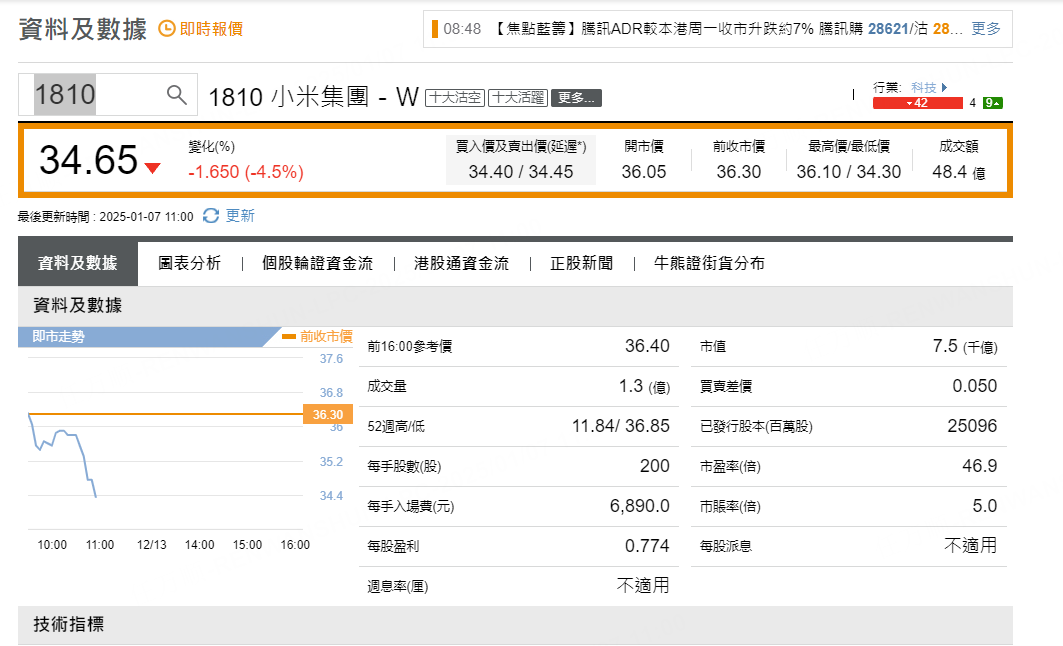Open the 正股新聞 tab
The height and width of the screenshot is (646, 1063).
[x=581, y=263]
